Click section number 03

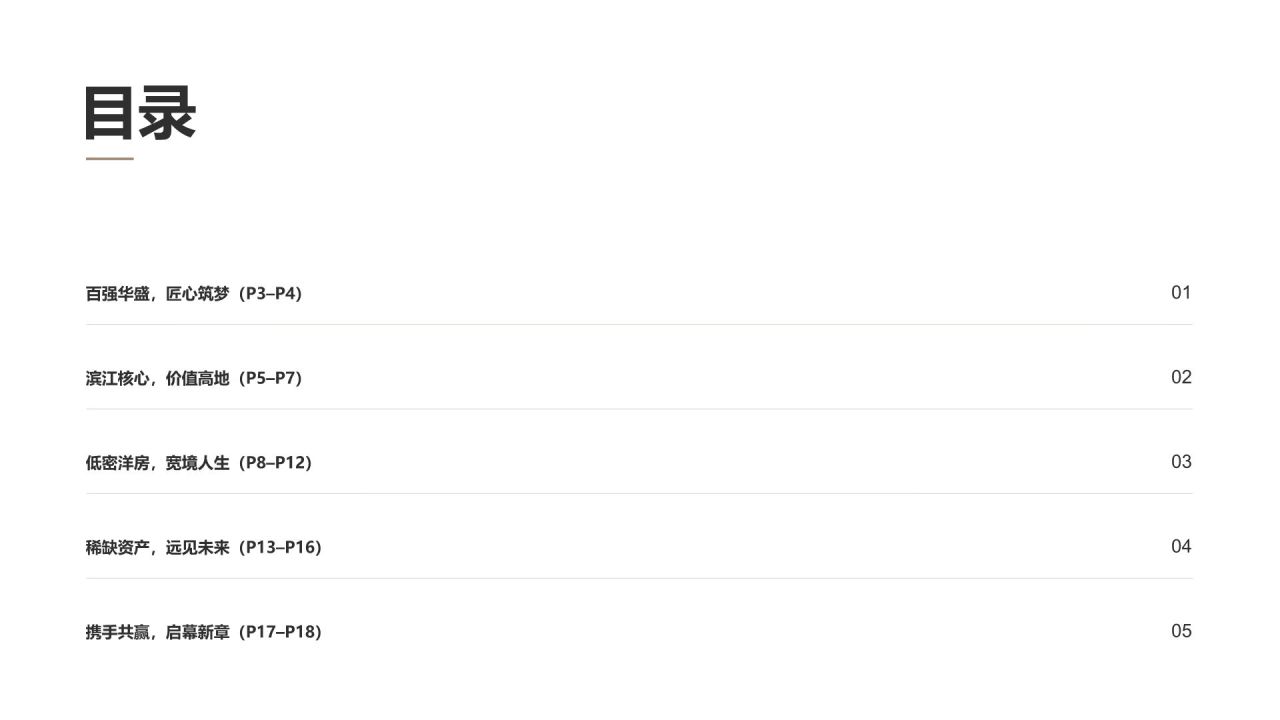[x=1181, y=462]
